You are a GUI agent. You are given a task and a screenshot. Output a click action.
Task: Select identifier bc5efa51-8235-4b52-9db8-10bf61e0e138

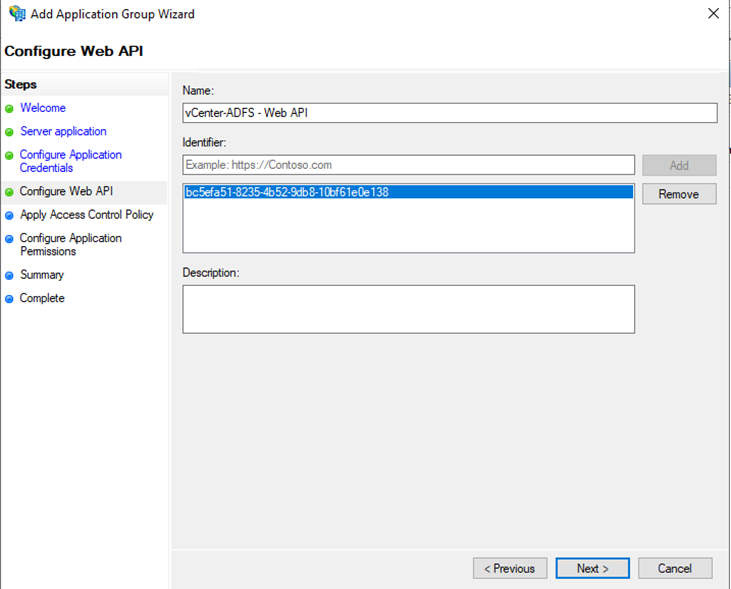[408, 192]
